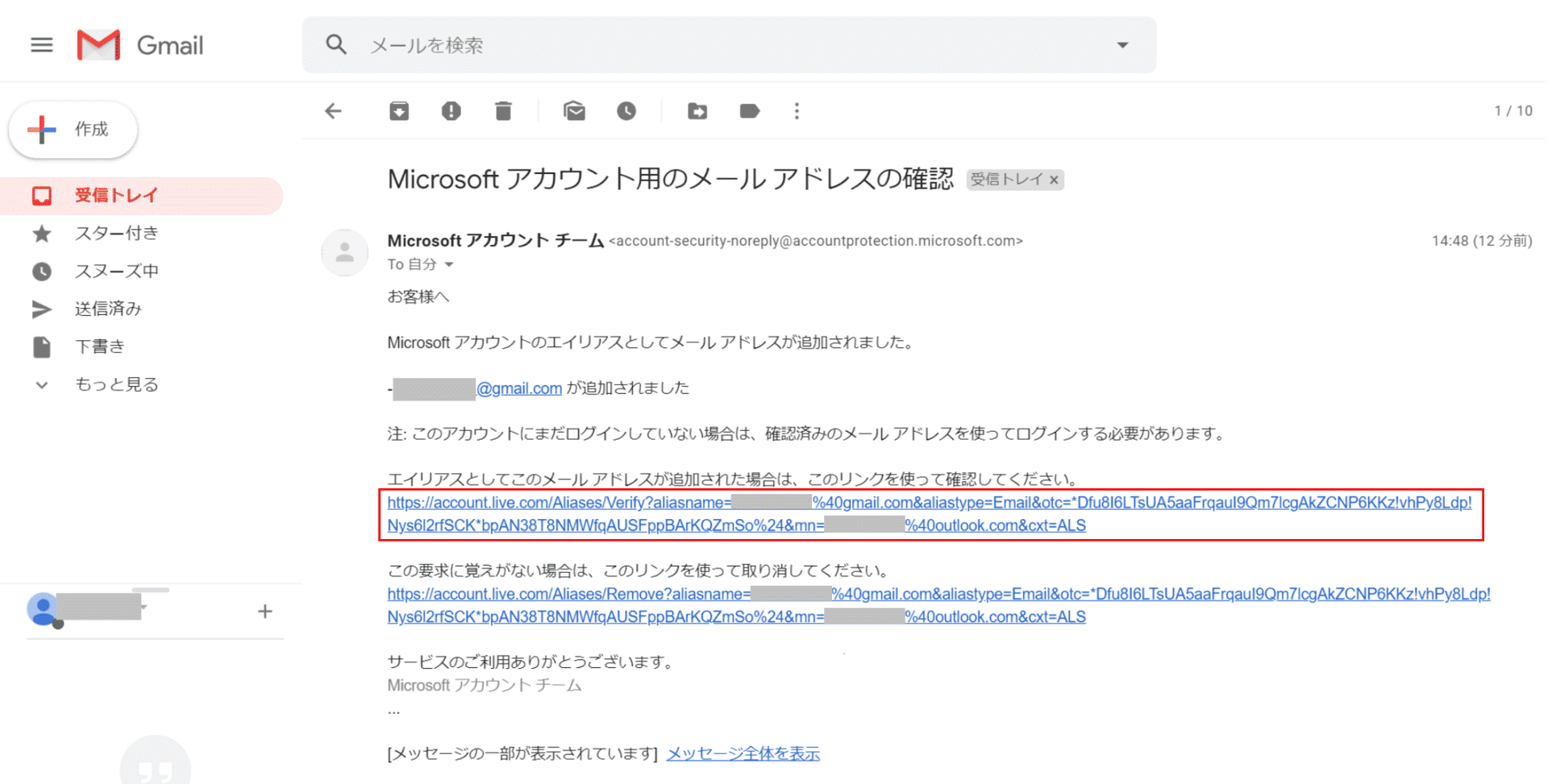1548x784 pixels.
Task: Snooze this email with clock icon
Action: pos(626,111)
